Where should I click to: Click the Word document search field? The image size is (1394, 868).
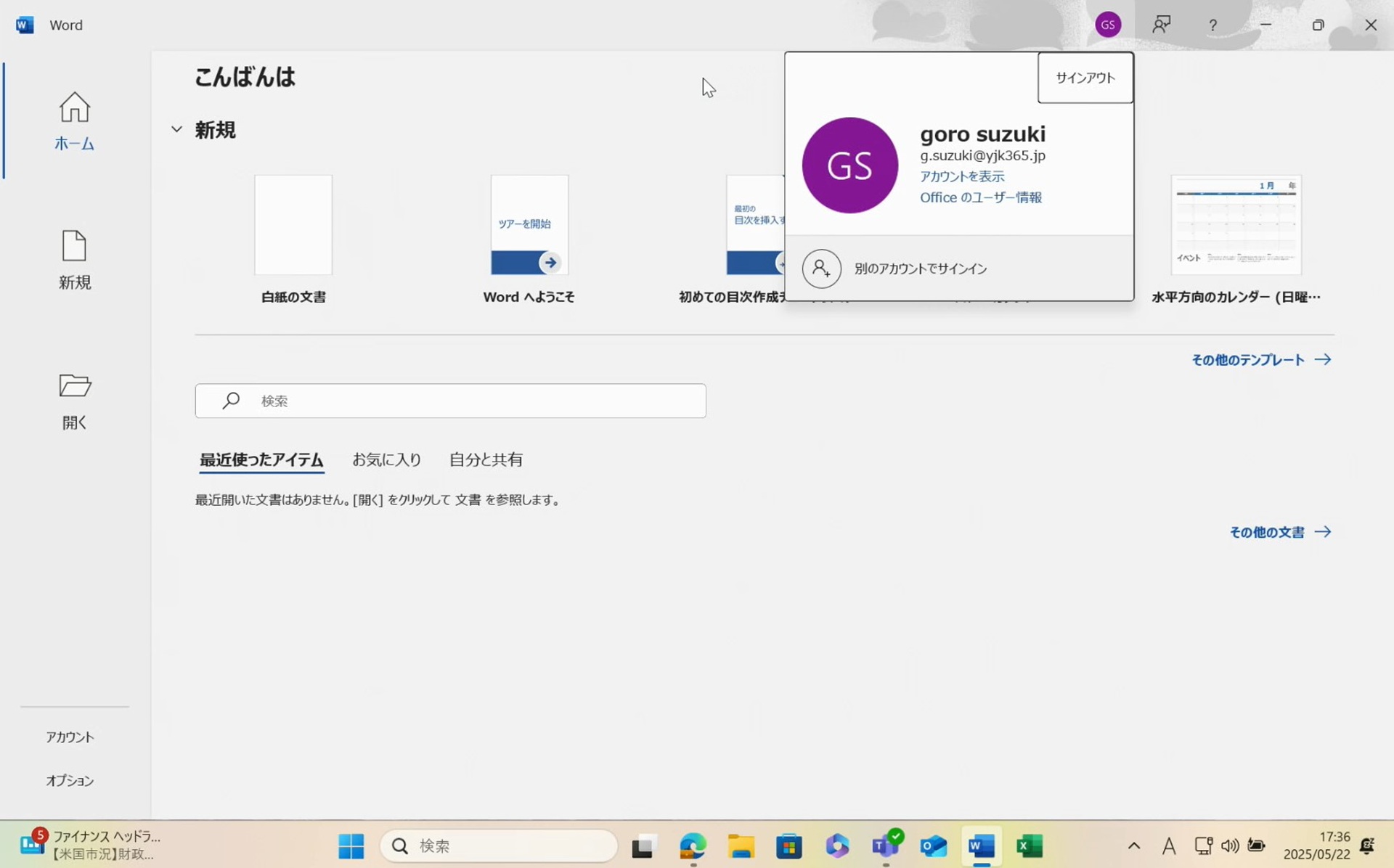450,401
